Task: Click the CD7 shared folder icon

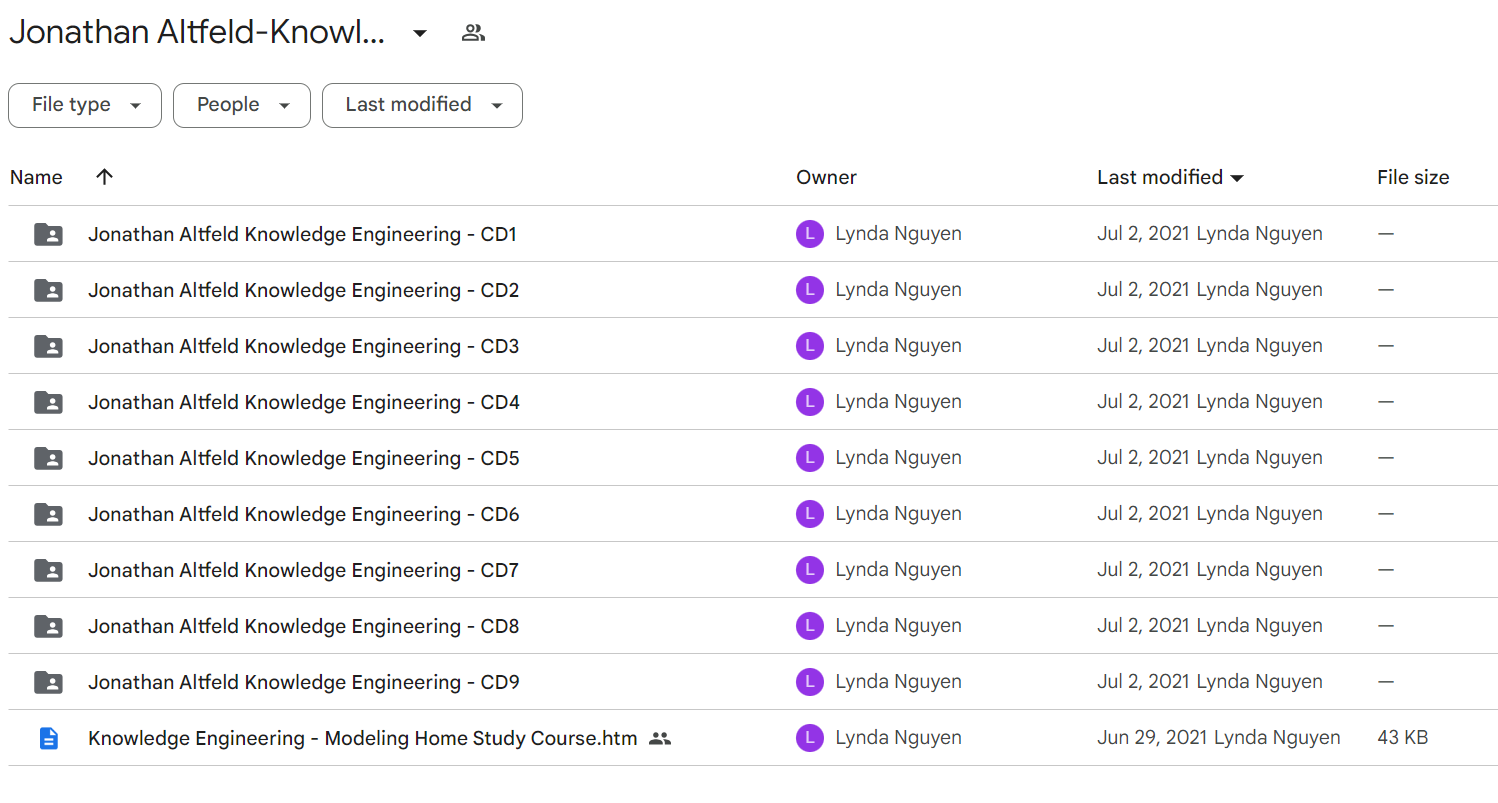Action: (x=48, y=571)
